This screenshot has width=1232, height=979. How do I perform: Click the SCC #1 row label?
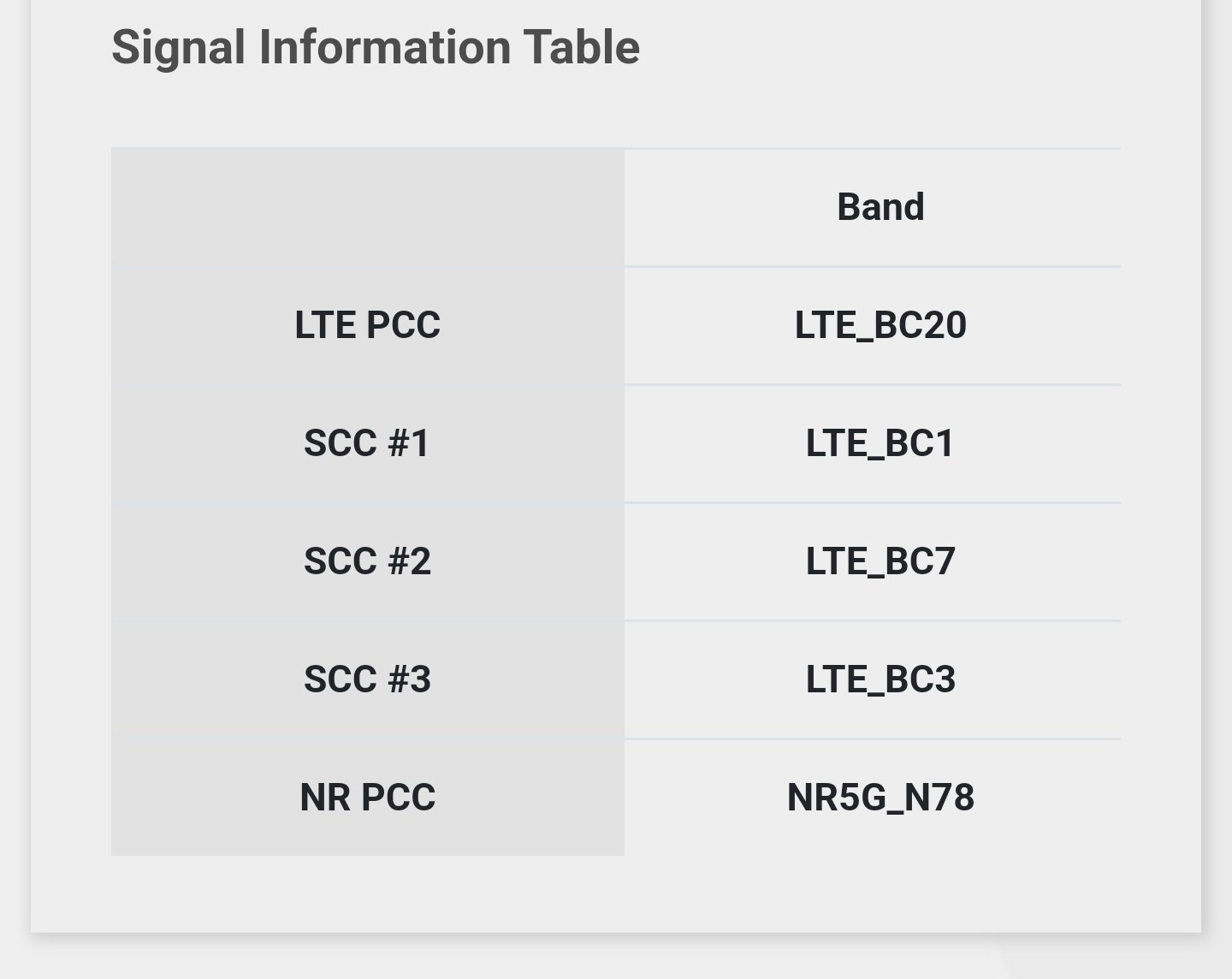pos(368,443)
